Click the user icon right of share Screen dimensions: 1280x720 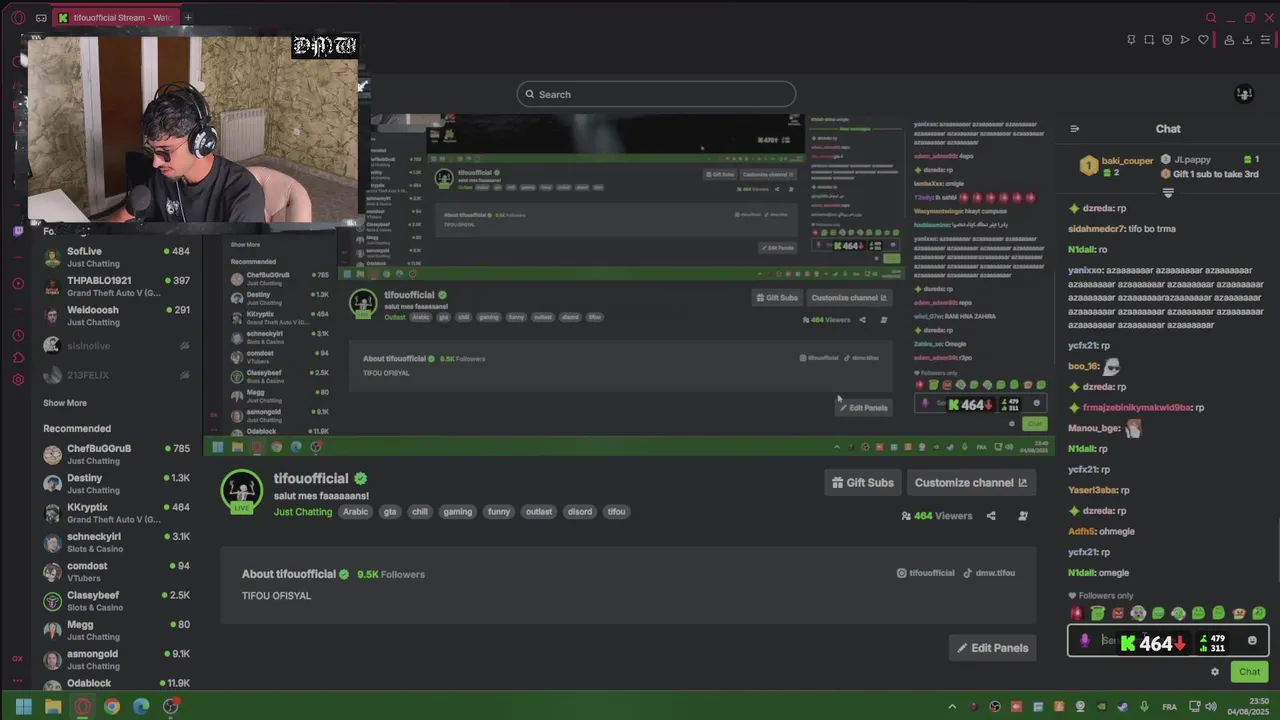[1023, 516]
